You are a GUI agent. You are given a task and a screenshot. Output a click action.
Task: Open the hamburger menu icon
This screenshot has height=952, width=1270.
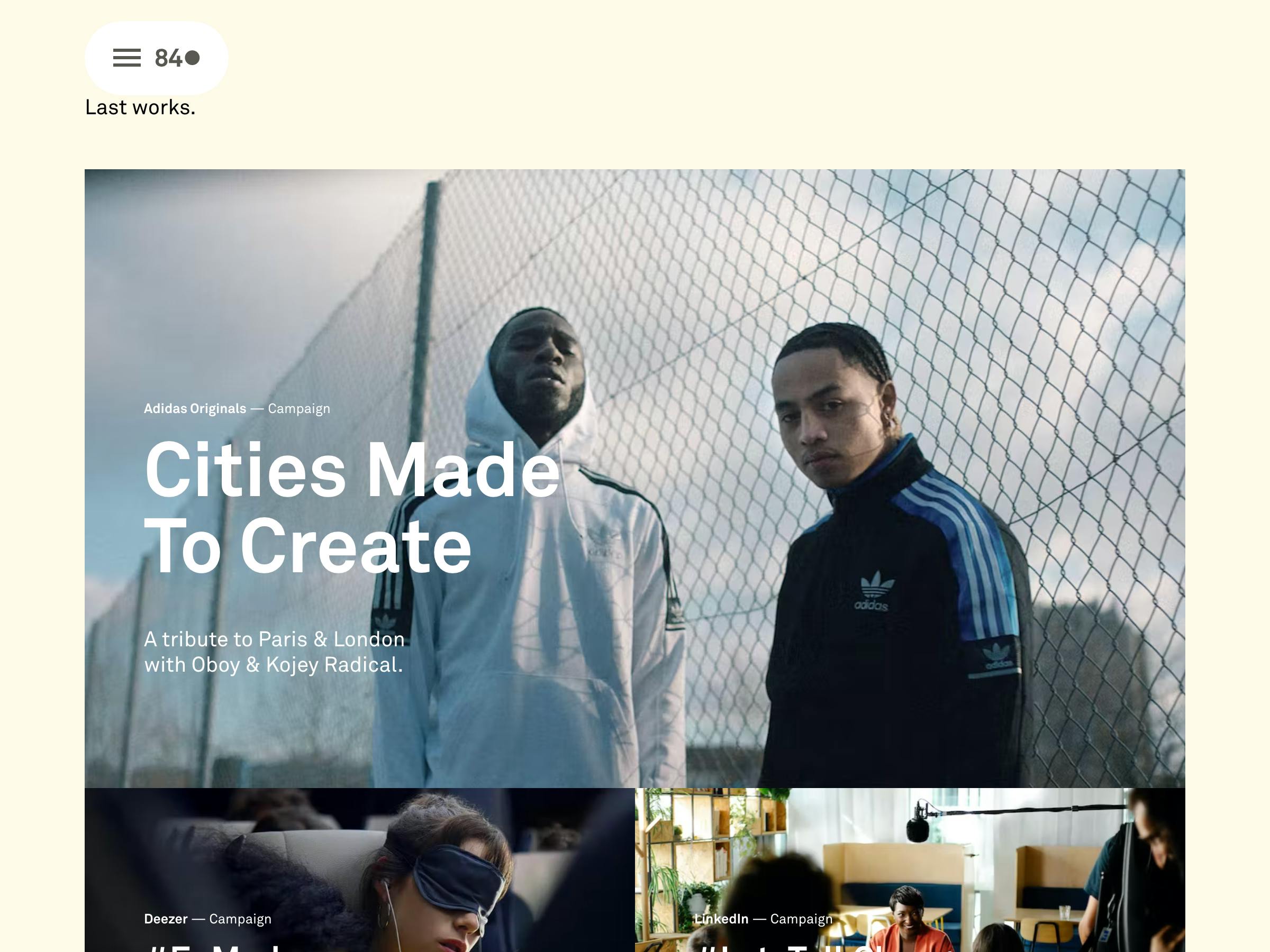coord(127,58)
